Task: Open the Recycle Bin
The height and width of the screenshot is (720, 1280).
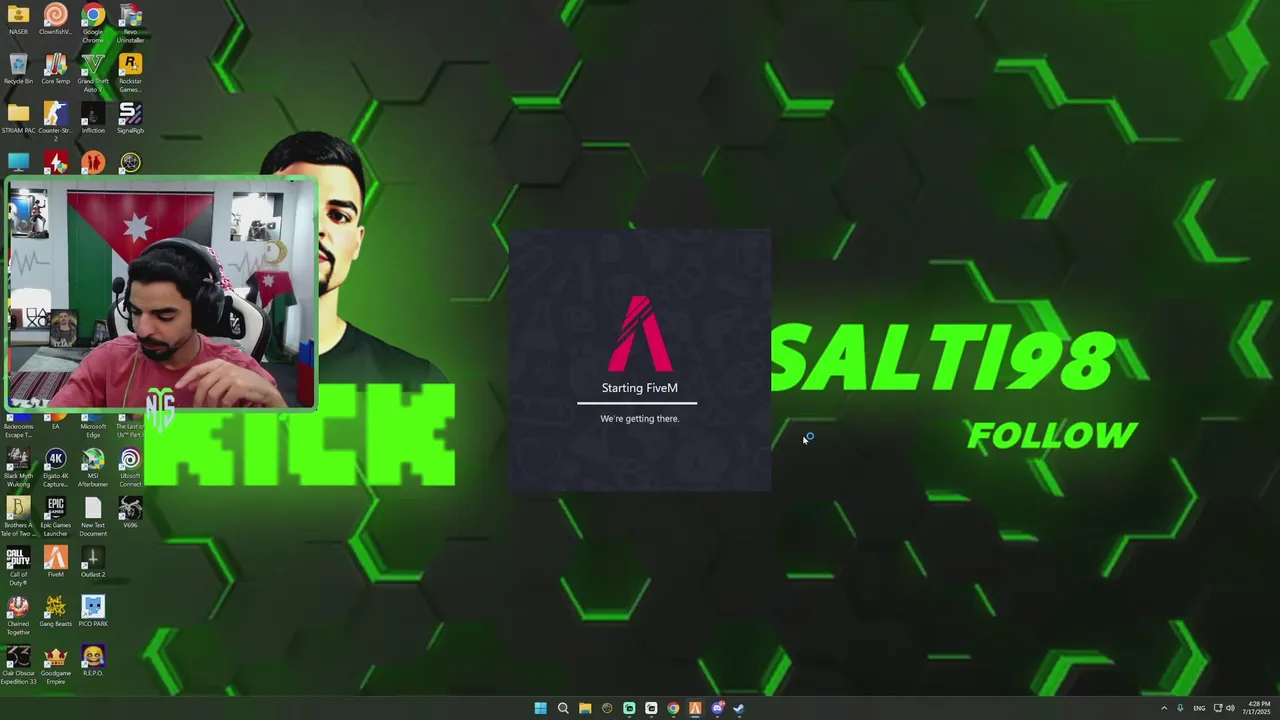Action: click(18, 70)
